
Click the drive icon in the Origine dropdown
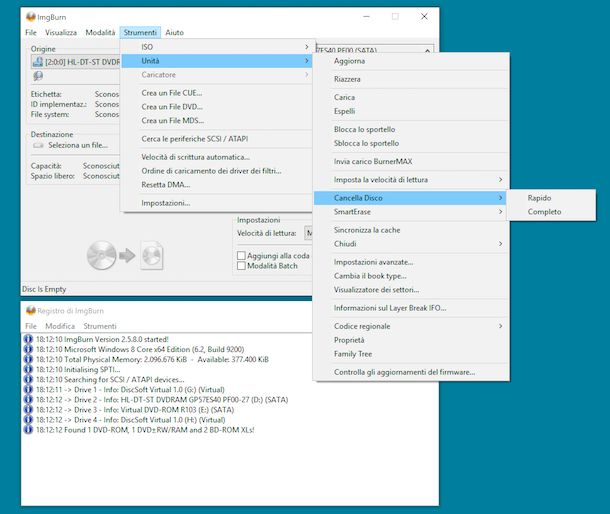click(38, 62)
